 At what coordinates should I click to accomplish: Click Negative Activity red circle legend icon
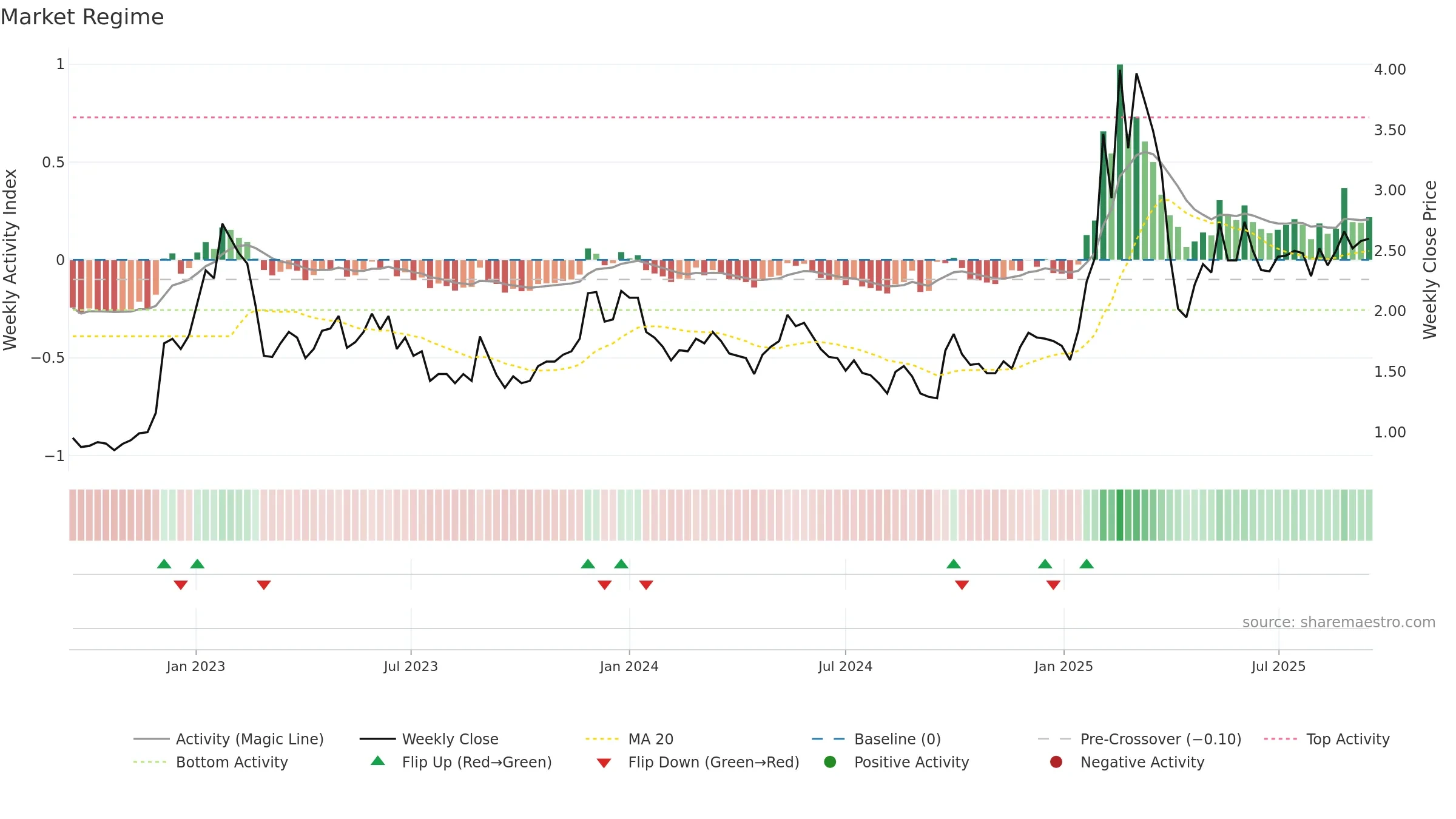coord(1056,761)
